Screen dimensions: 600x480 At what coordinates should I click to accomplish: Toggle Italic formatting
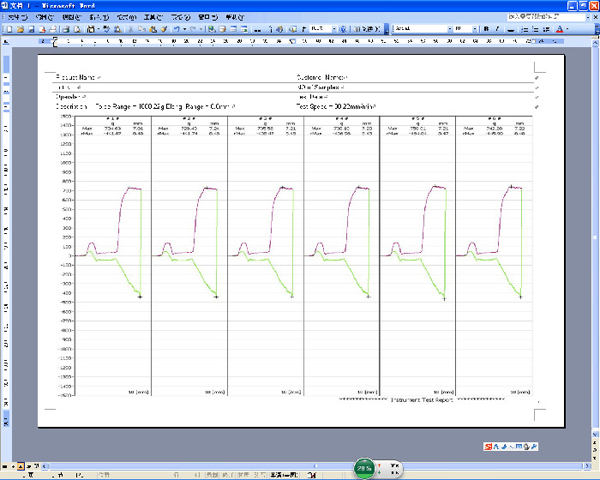pyautogui.click(x=496, y=30)
